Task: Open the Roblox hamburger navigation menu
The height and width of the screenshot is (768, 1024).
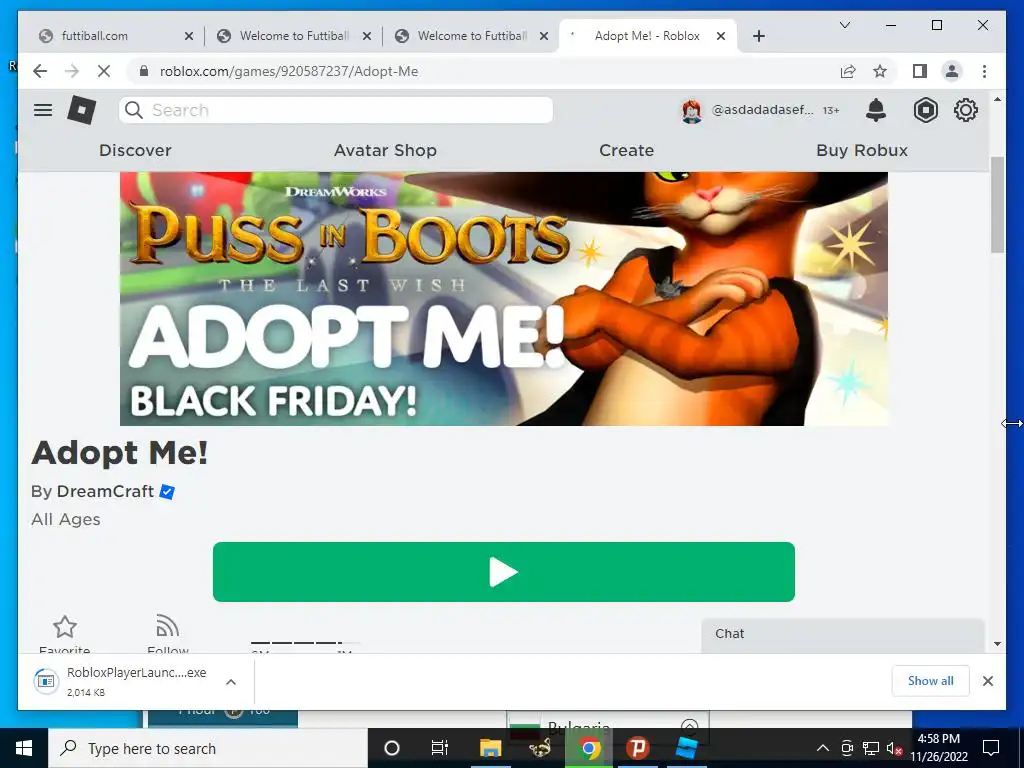Action: pyautogui.click(x=43, y=110)
